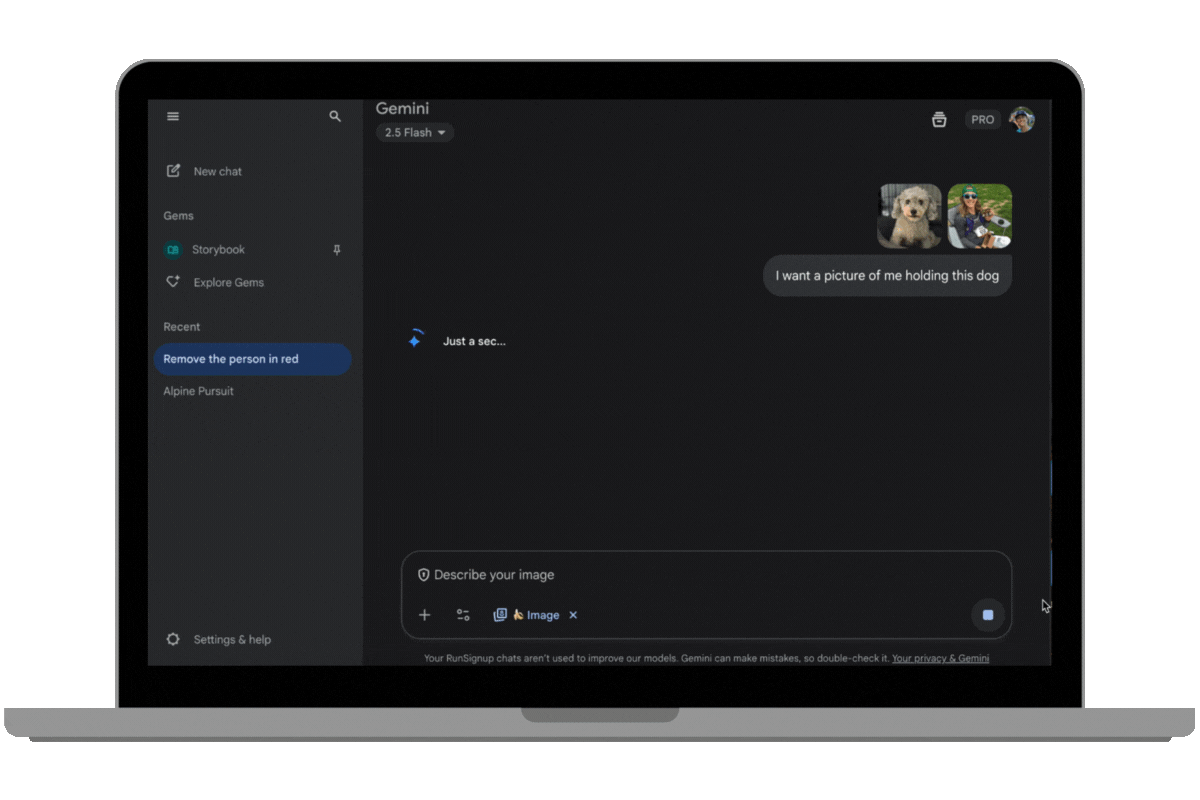Open the Storybook gem

tap(218, 250)
